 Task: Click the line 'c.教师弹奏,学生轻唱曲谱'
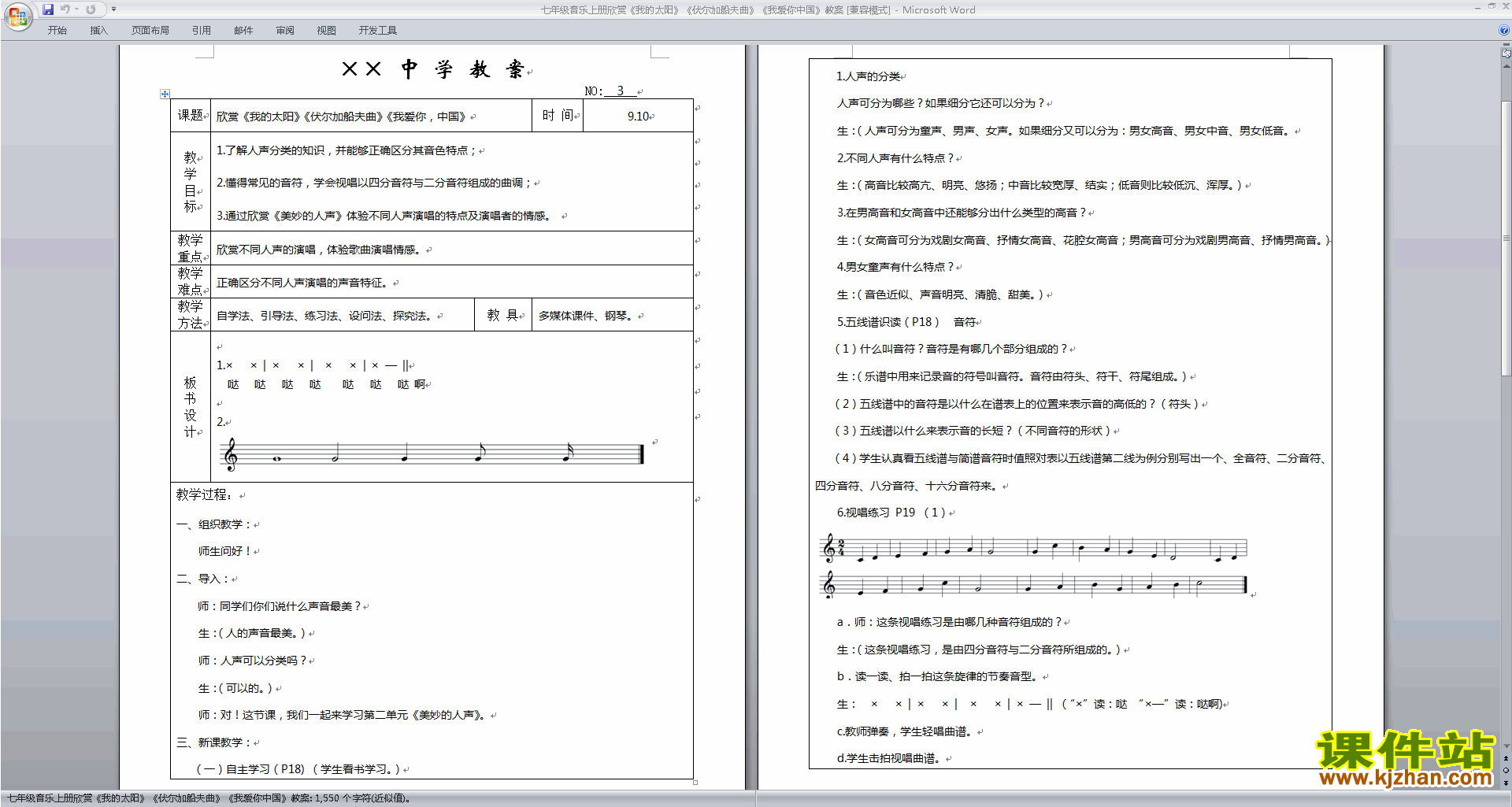(905, 731)
